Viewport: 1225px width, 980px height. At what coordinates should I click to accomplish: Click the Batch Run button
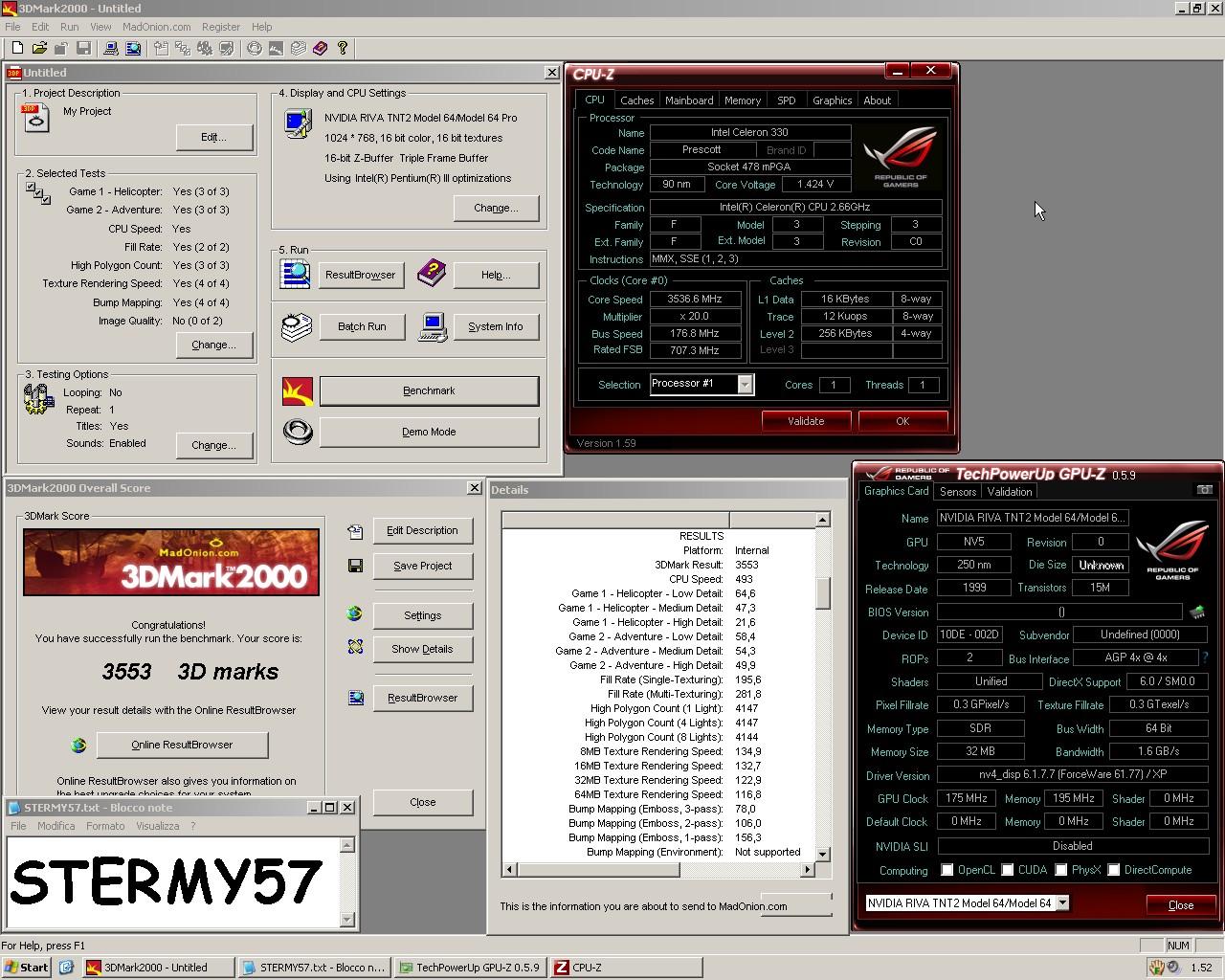point(362,326)
